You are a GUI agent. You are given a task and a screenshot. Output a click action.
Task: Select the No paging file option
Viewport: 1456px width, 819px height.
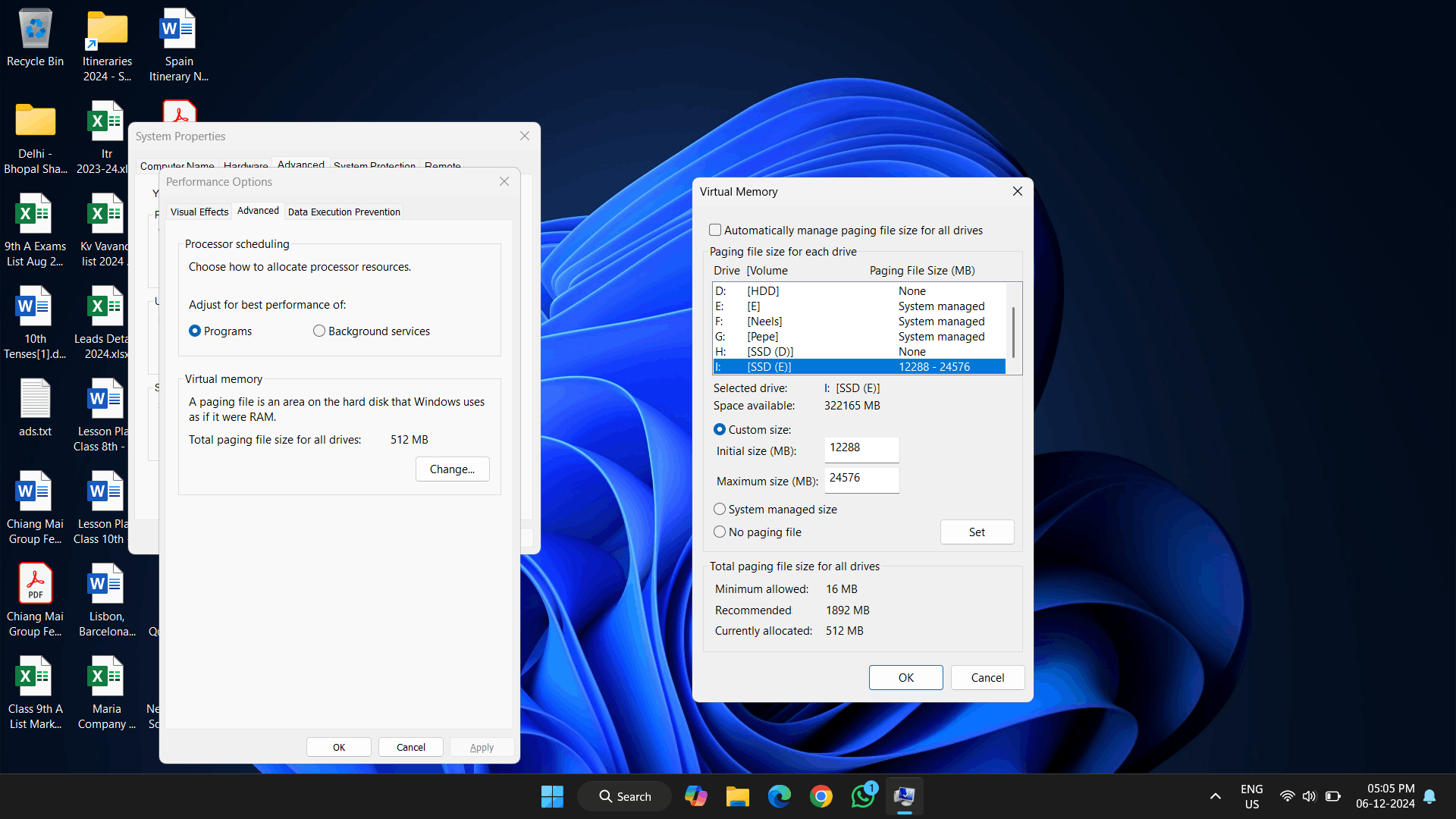(720, 532)
